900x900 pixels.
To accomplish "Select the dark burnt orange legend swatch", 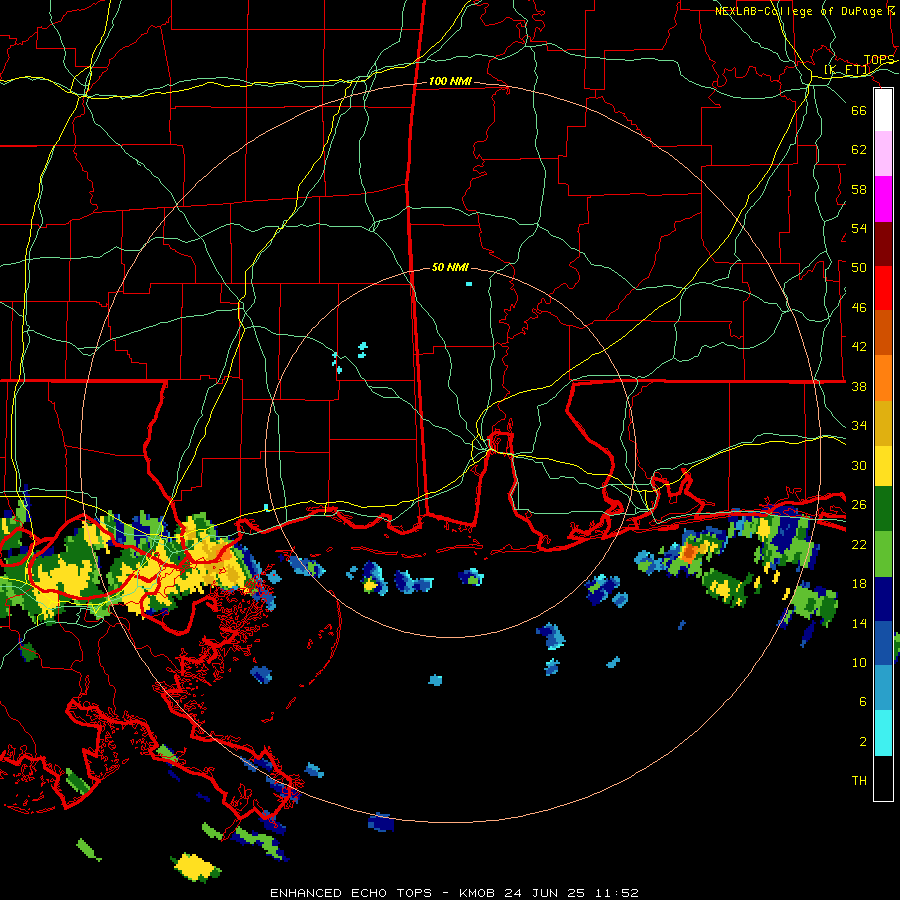I will (883, 333).
